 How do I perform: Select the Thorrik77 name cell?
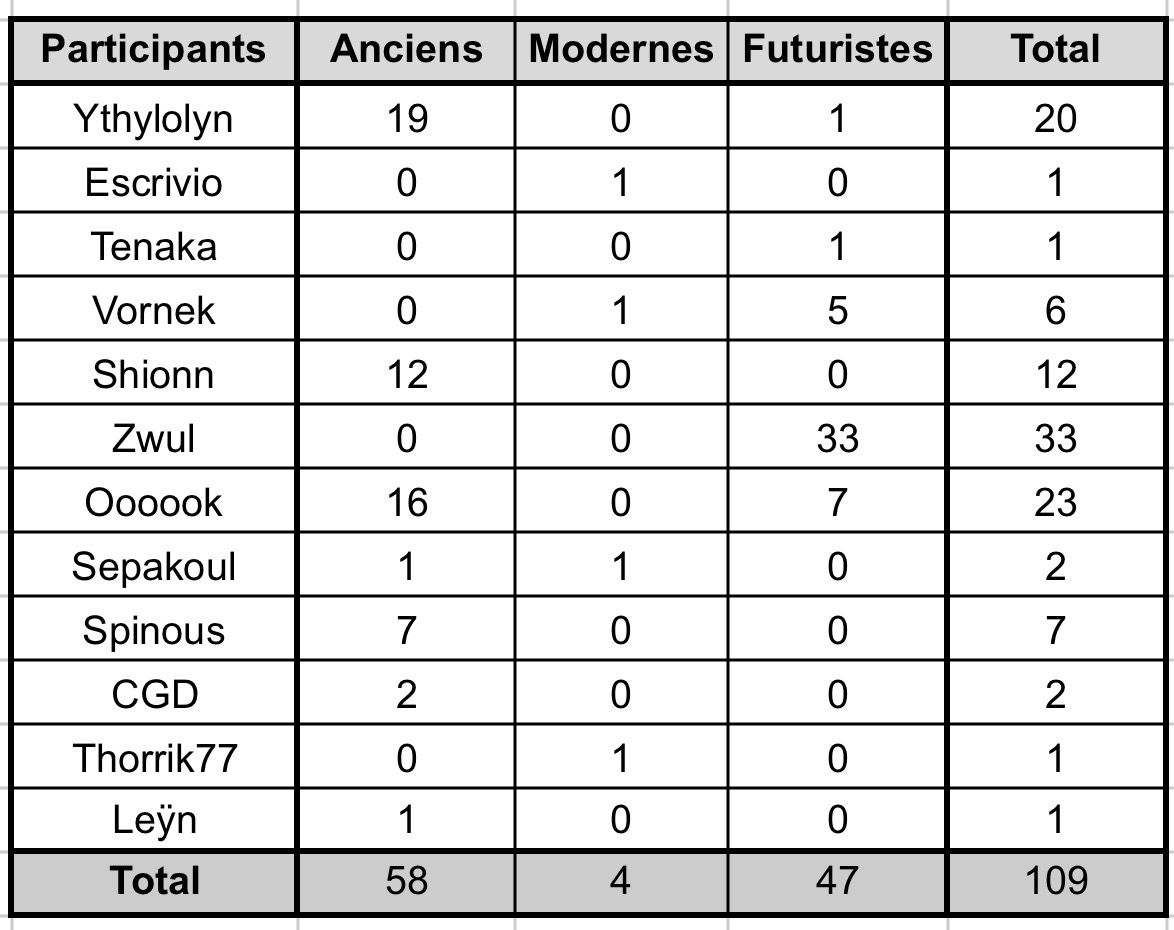tap(154, 758)
